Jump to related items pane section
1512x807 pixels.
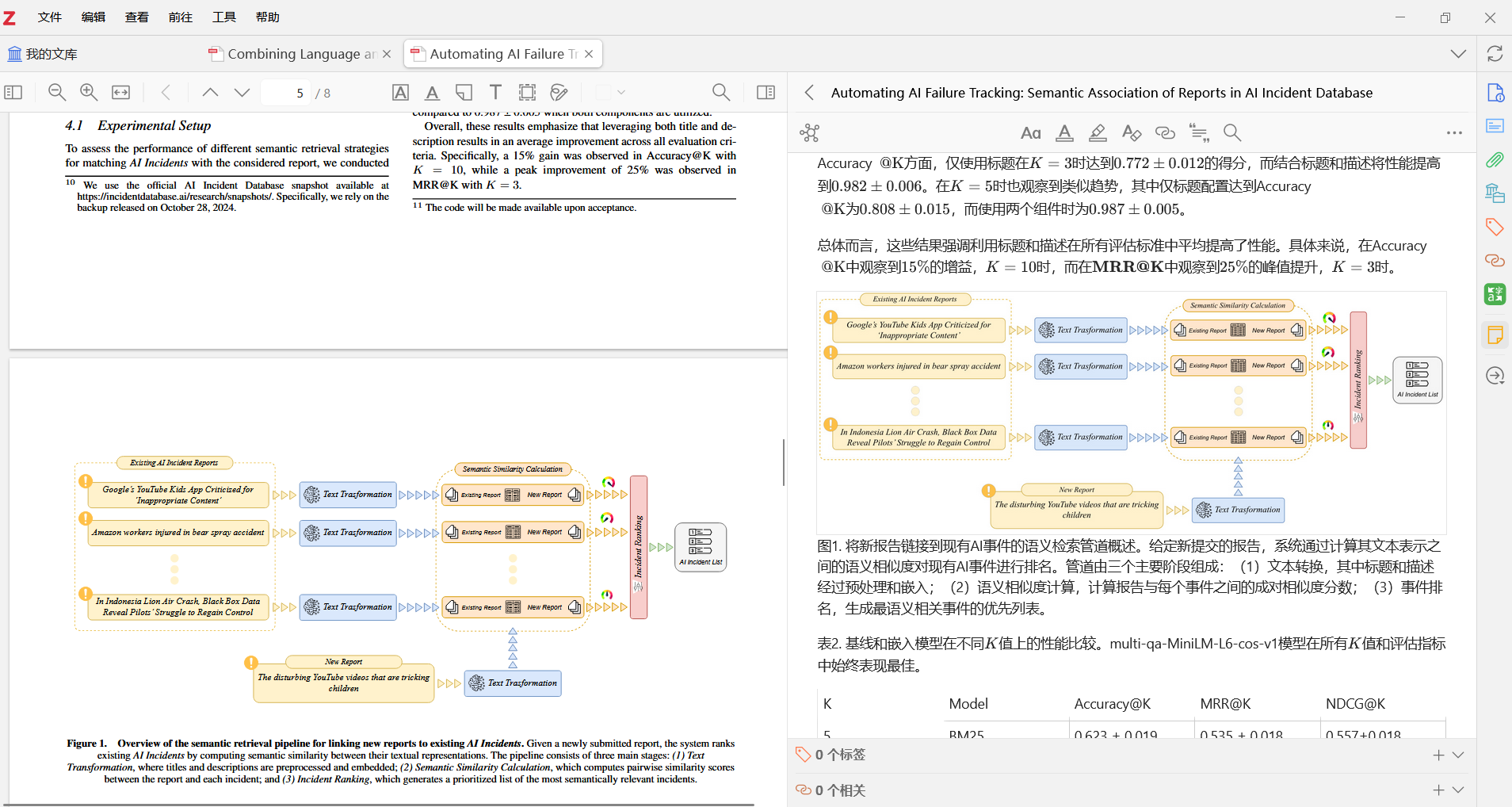[x=1495, y=261]
